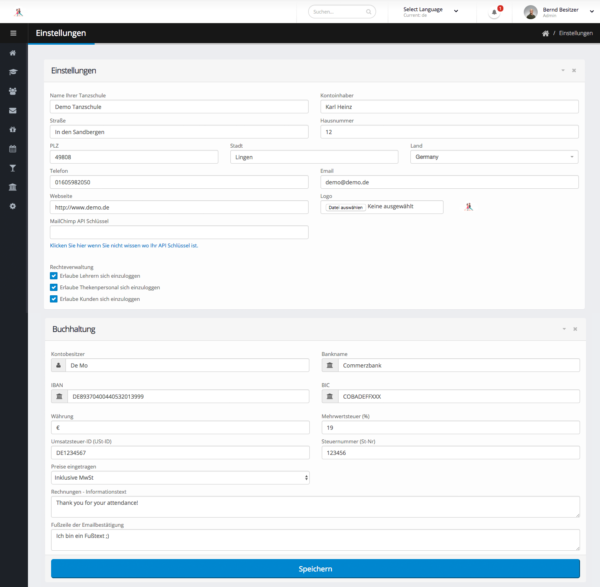Click the Mehrwertsteuer field showing 19
The image size is (600, 587).
(x=451, y=427)
